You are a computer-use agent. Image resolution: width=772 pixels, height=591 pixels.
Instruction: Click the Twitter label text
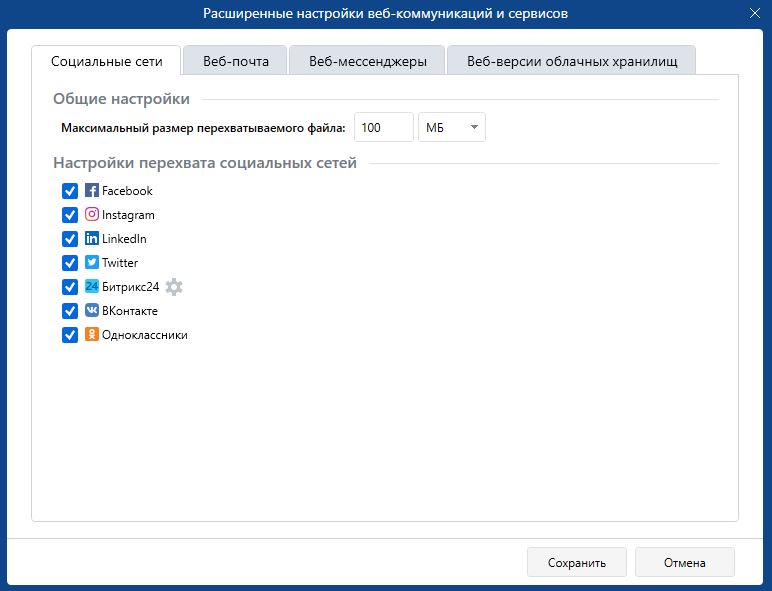(x=120, y=263)
